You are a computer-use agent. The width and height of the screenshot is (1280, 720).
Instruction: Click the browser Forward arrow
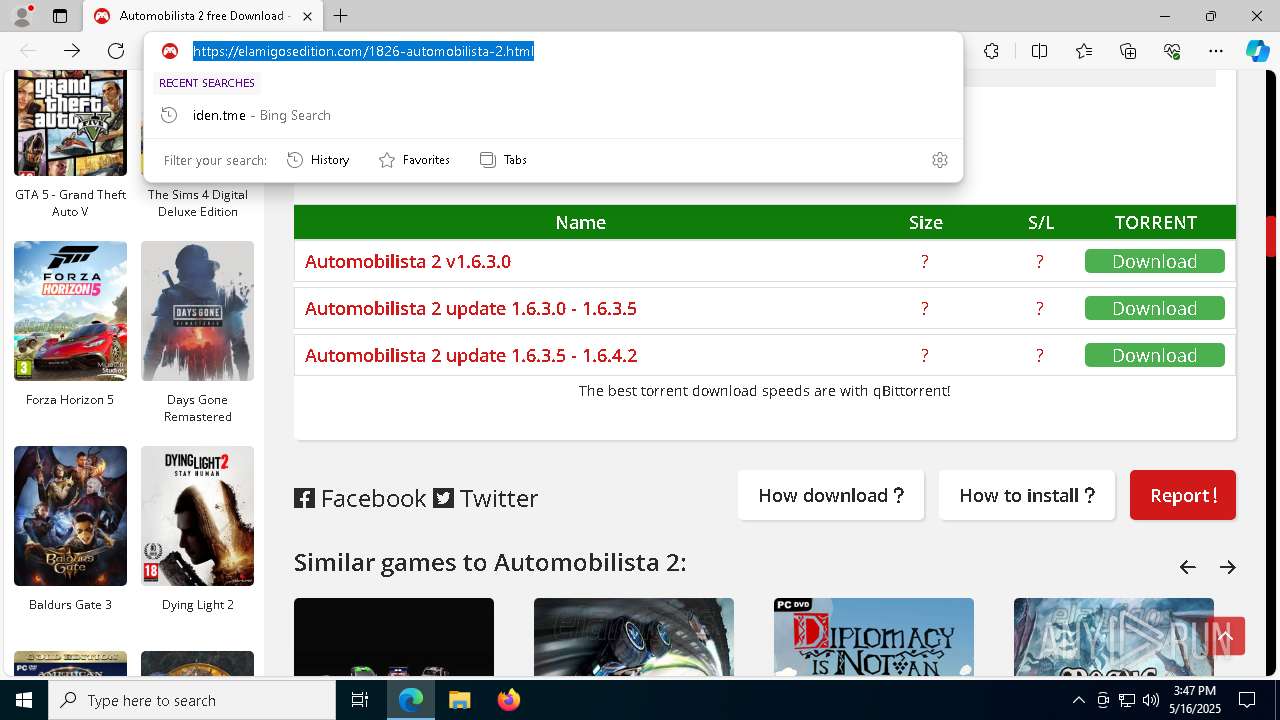click(x=72, y=51)
